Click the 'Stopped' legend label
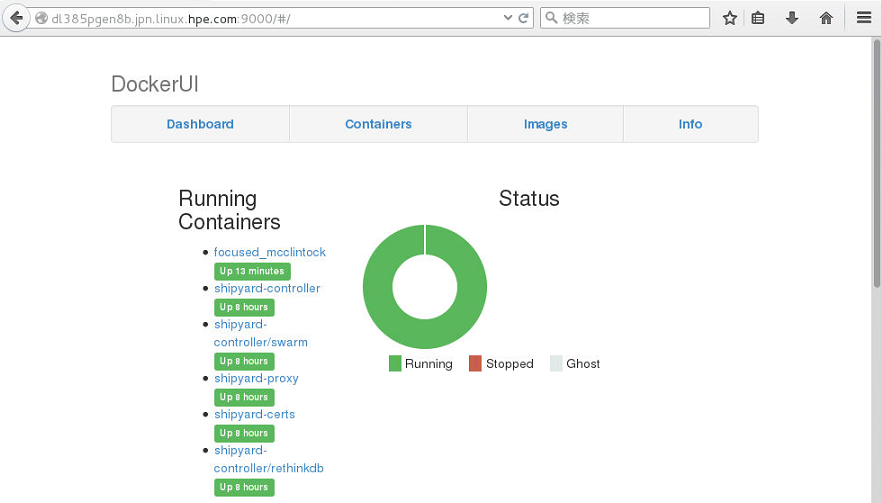Viewport: 881px width, 503px height. pos(510,364)
